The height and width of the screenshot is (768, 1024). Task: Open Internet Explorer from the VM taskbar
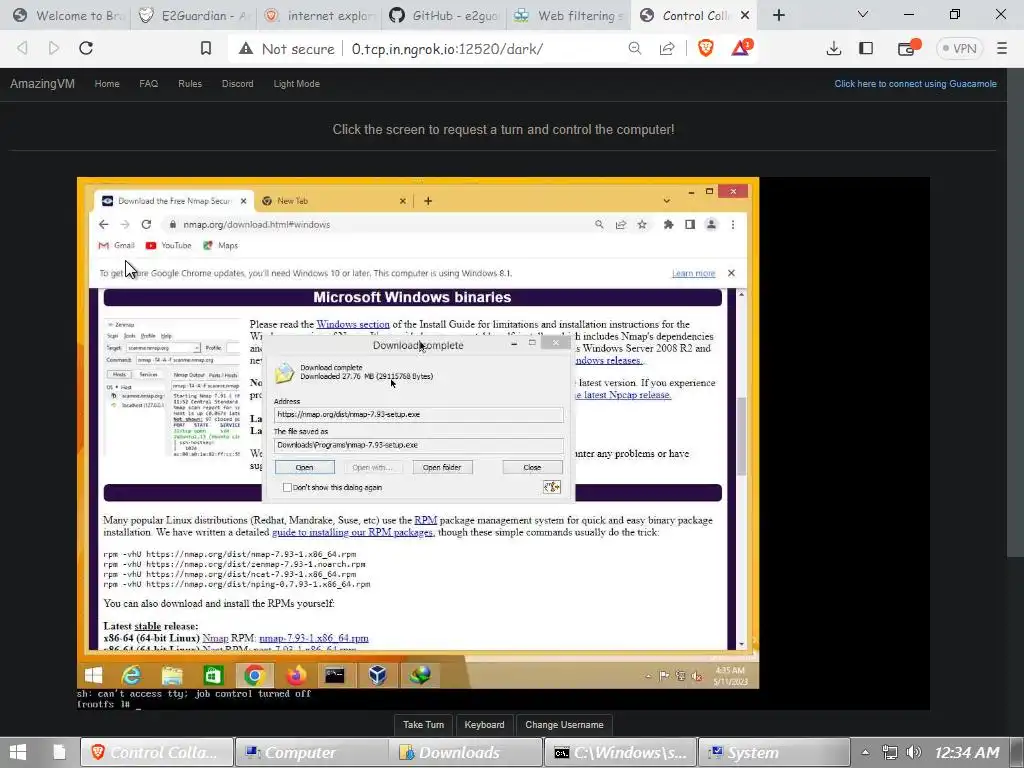pos(131,675)
